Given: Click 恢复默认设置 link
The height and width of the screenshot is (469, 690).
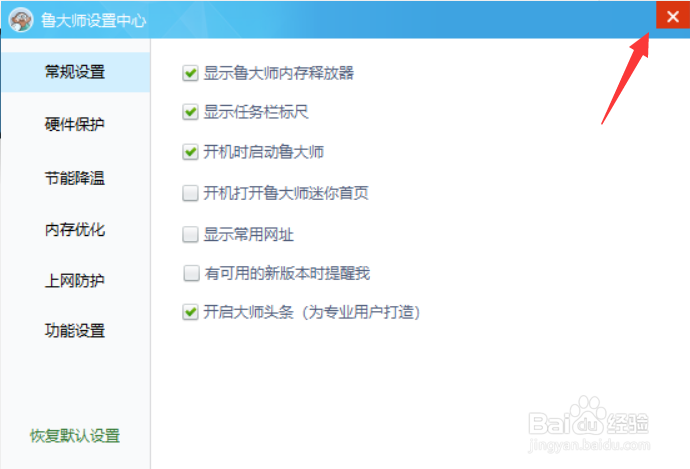Looking at the screenshot, I should (75, 436).
